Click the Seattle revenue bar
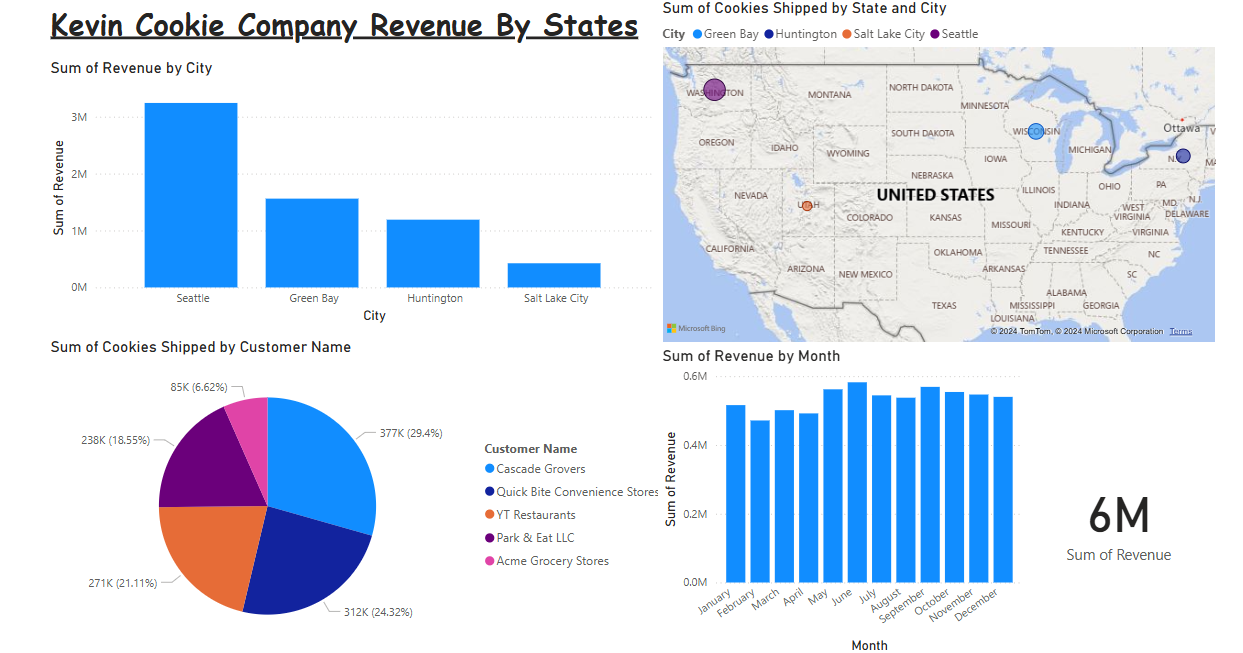Image resolution: width=1243 pixels, height=653 pixels. 191,195
